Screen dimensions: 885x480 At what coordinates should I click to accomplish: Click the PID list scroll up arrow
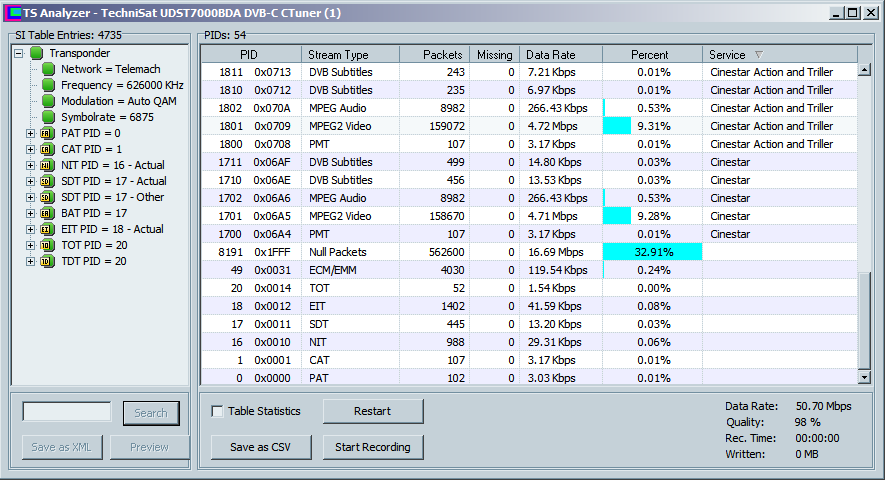click(864, 71)
